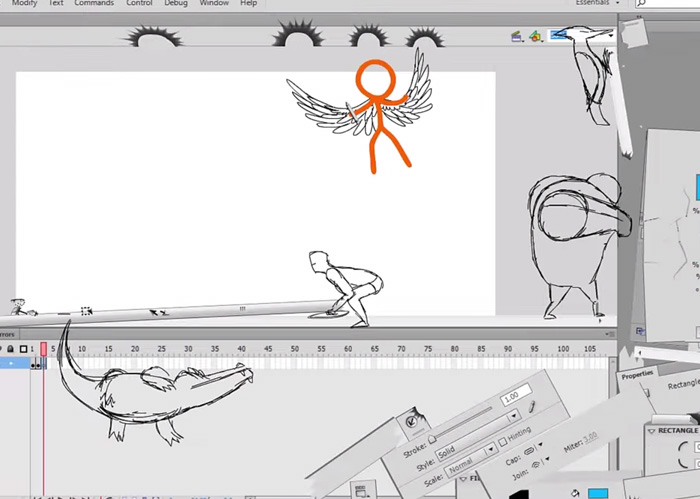Open the Text menu
The height and width of the screenshot is (499, 700).
56,3
